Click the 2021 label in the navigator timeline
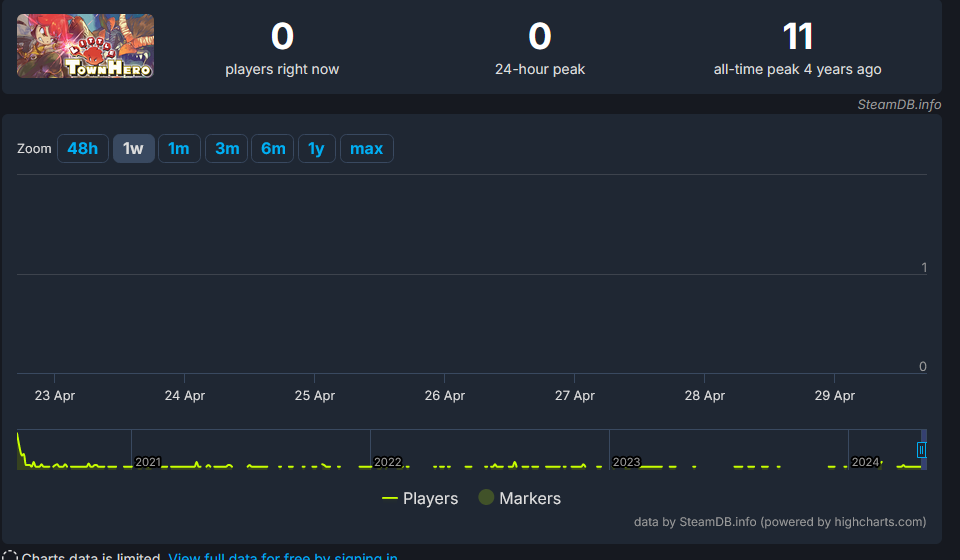This screenshot has width=960, height=560. point(148,462)
